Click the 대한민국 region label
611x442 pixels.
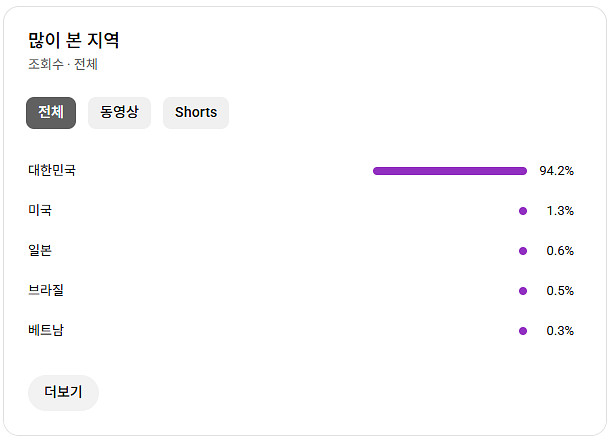tap(52, 171)
